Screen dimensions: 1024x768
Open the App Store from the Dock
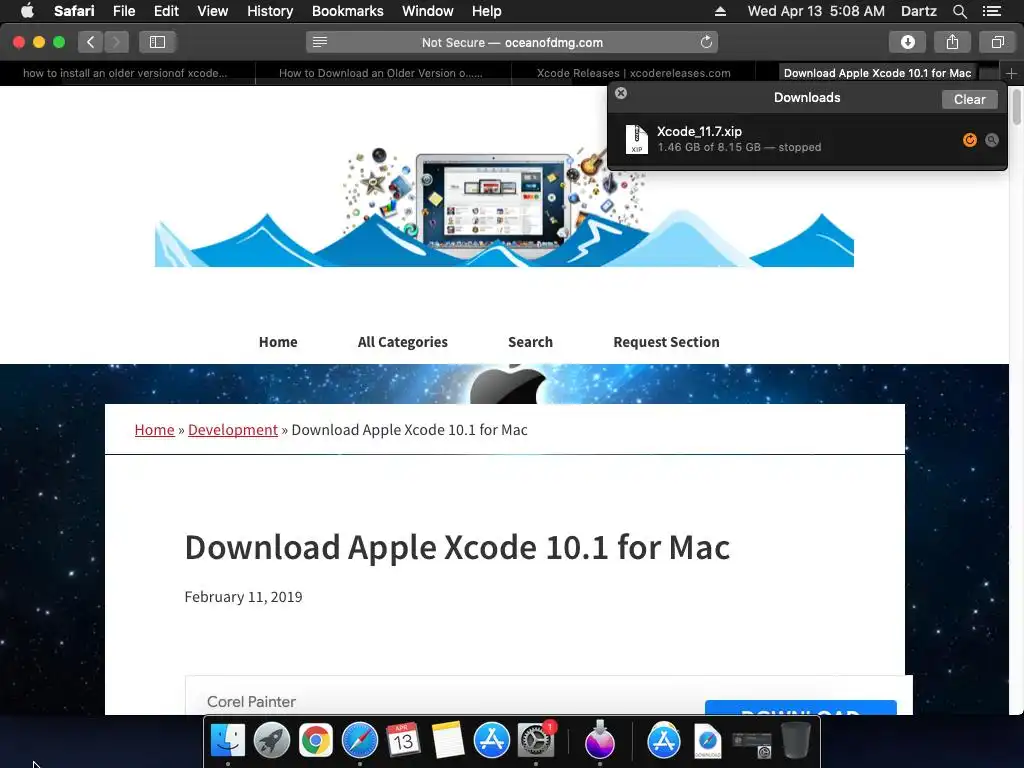pos(491,741)
